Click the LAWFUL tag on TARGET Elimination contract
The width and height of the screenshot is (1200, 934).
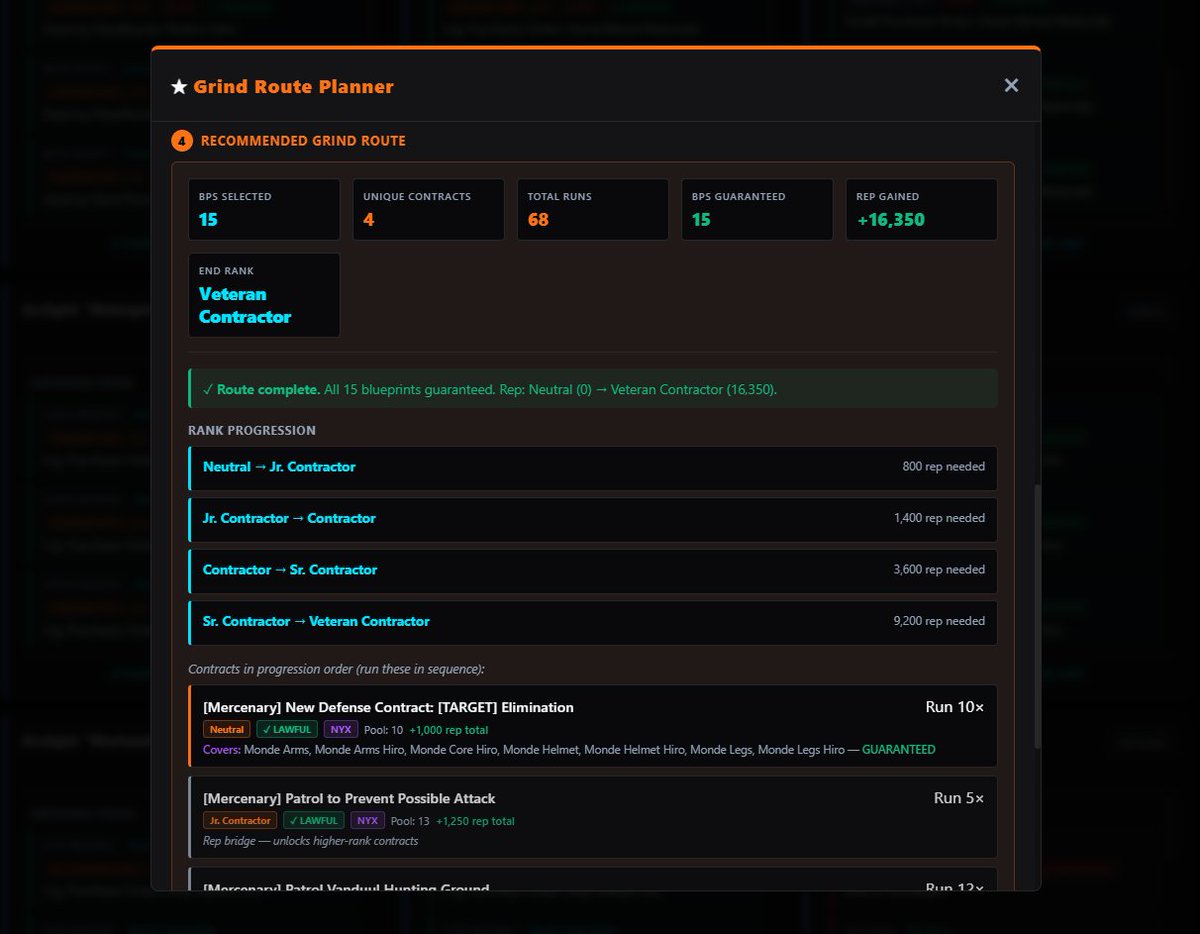pyautogui.click(x=287, y=730)
